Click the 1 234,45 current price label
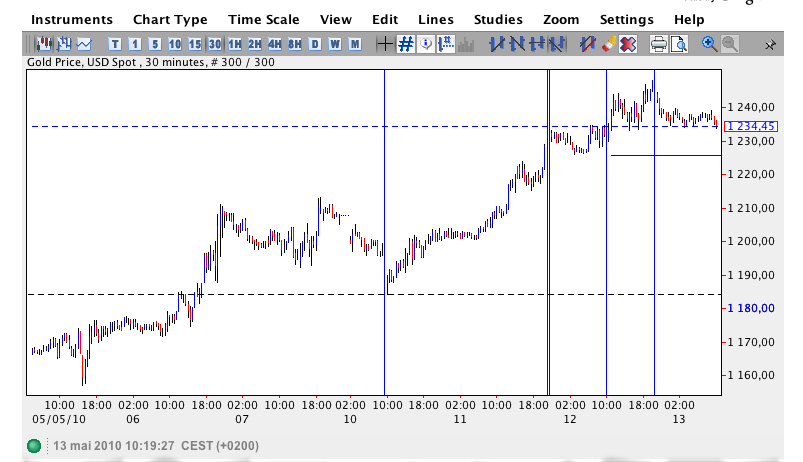803x462 pixels. pos(750,126)
